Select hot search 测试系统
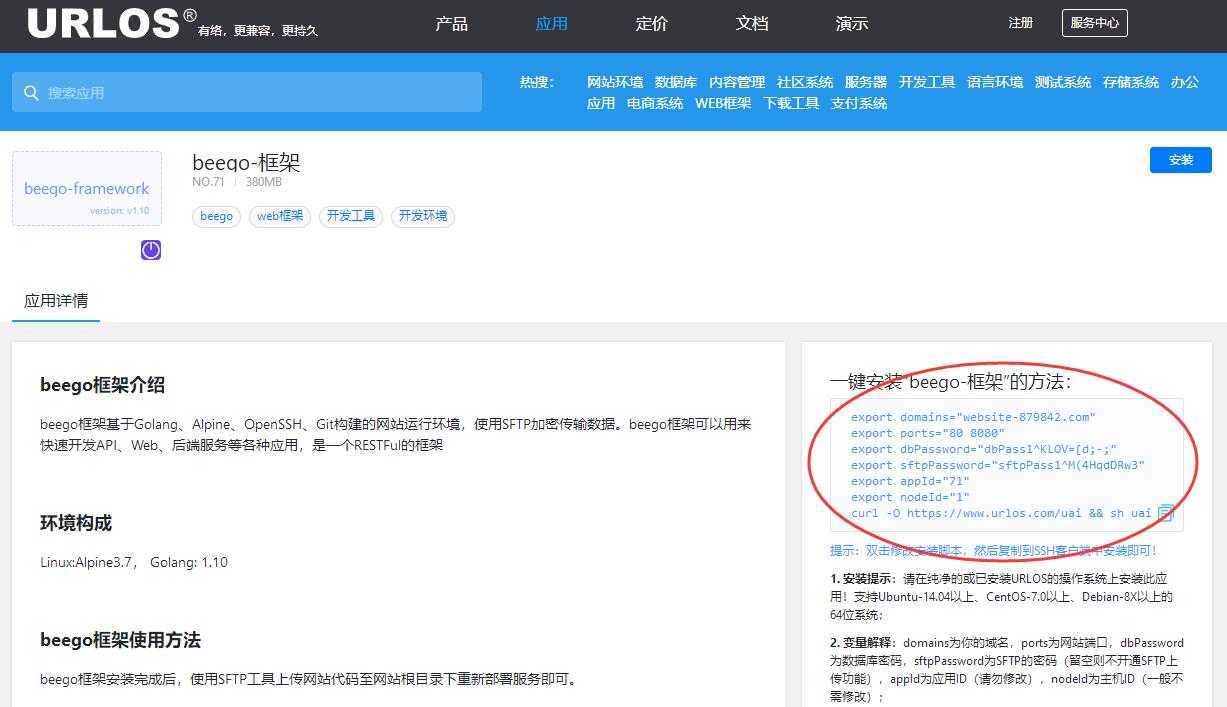Screen dimensions: 1227x707 [x=1063, y=82]
